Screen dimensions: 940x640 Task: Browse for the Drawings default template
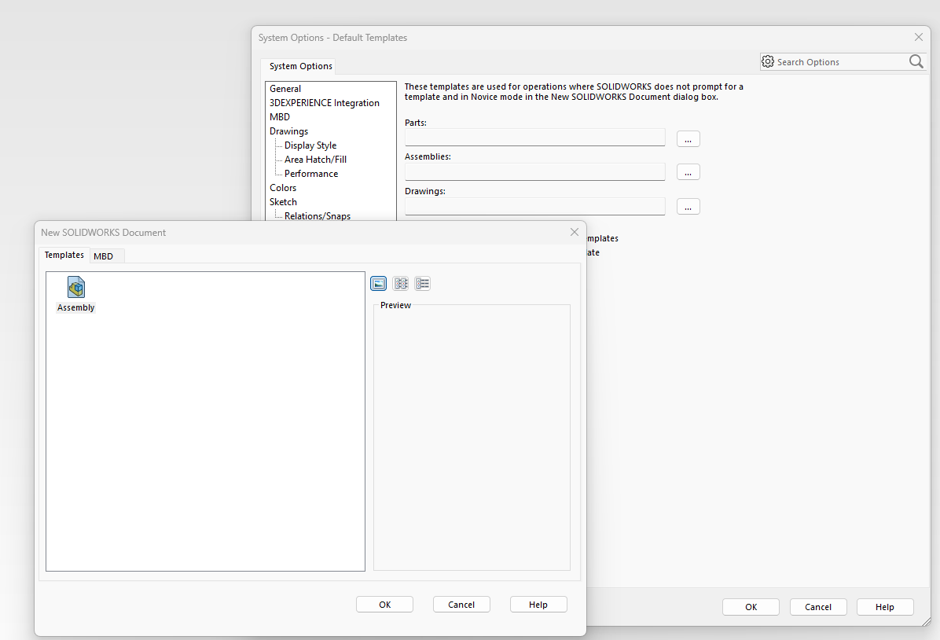[688, 207]
